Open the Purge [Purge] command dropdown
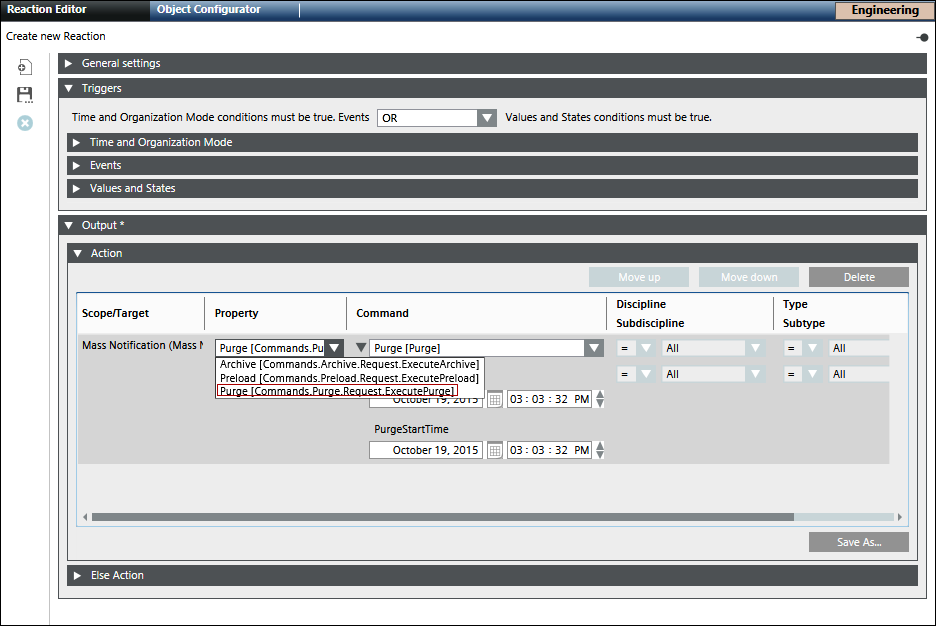The height and width of the screenshot is (626, 936). (594, 348)
